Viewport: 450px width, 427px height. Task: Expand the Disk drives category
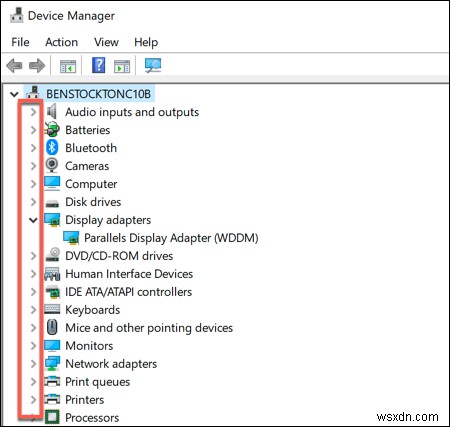[x=33, y=202]
